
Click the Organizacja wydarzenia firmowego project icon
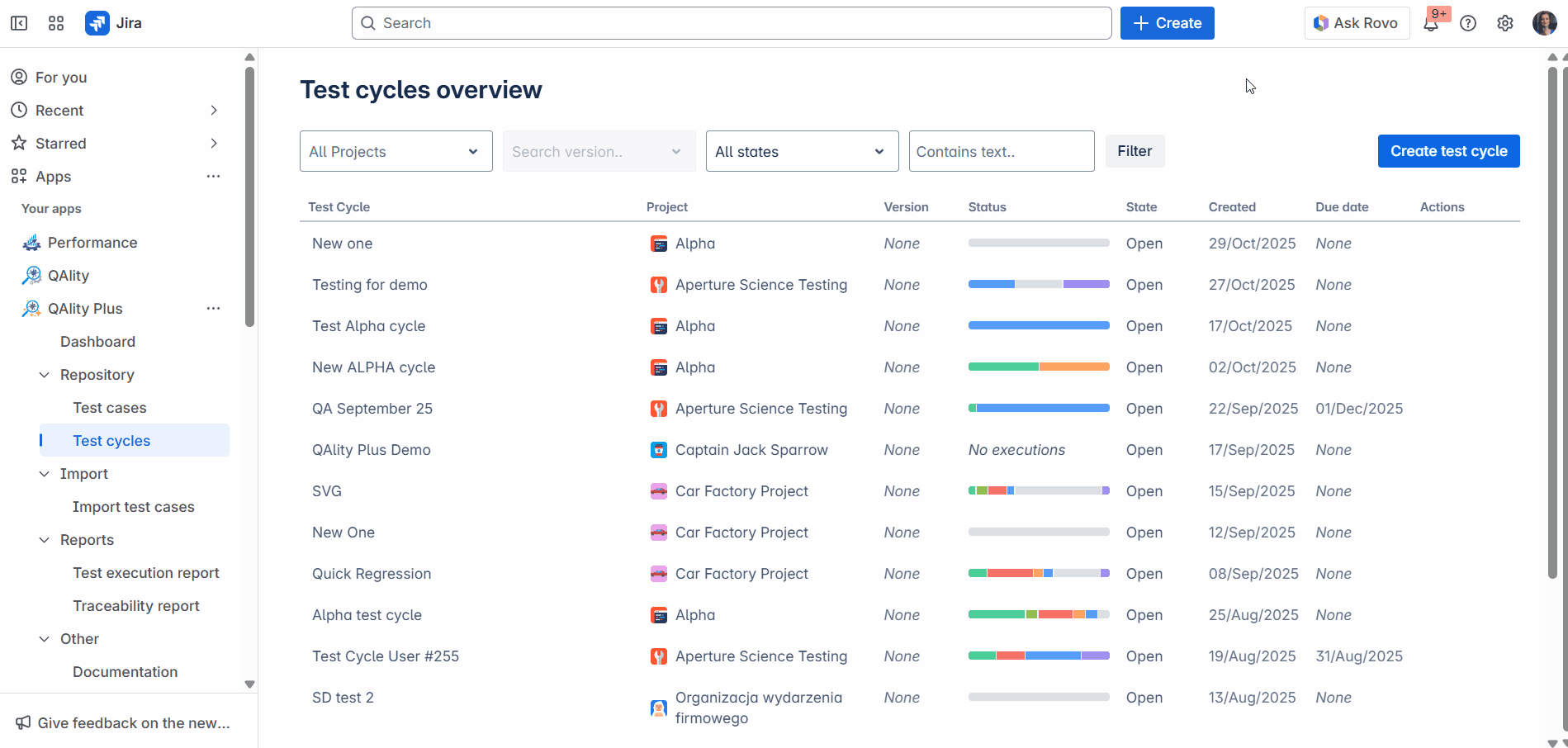[659, 708]
